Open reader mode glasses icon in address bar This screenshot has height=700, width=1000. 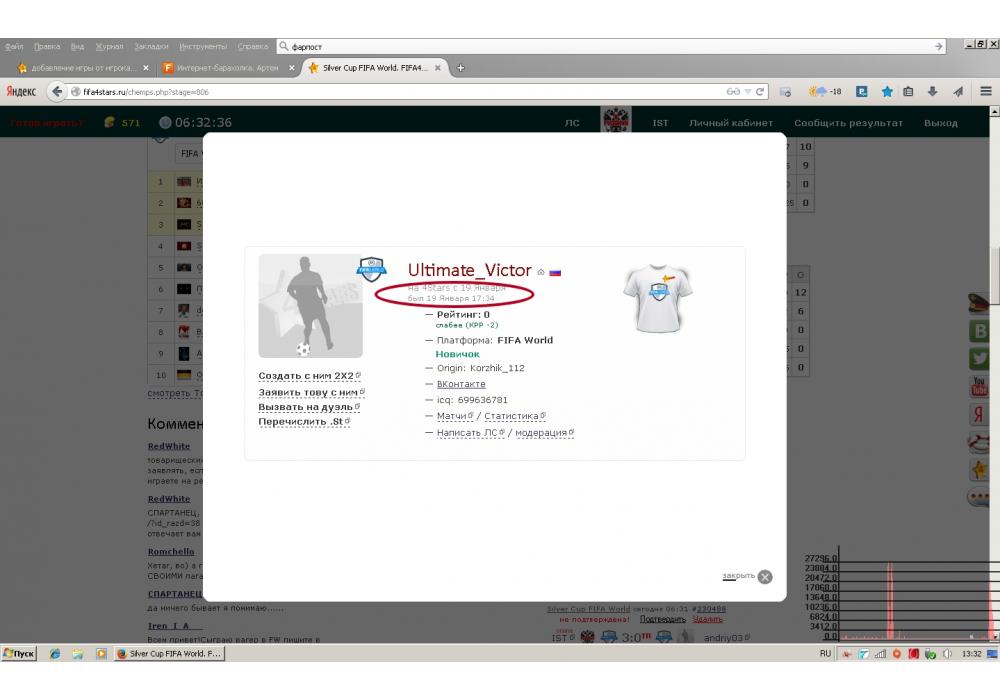click(x=733, y=92)
